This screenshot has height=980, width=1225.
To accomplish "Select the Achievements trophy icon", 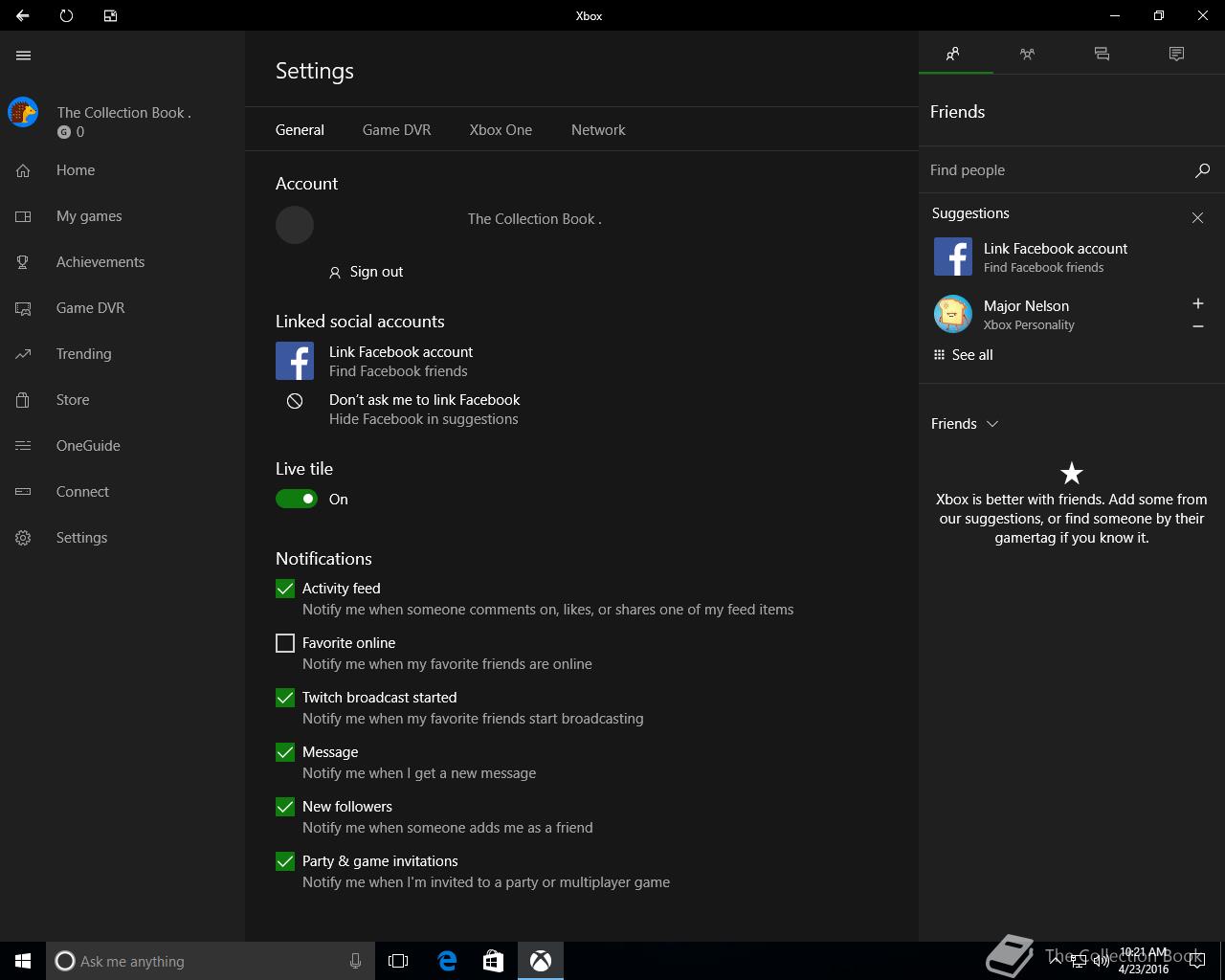I will (23, 262).
